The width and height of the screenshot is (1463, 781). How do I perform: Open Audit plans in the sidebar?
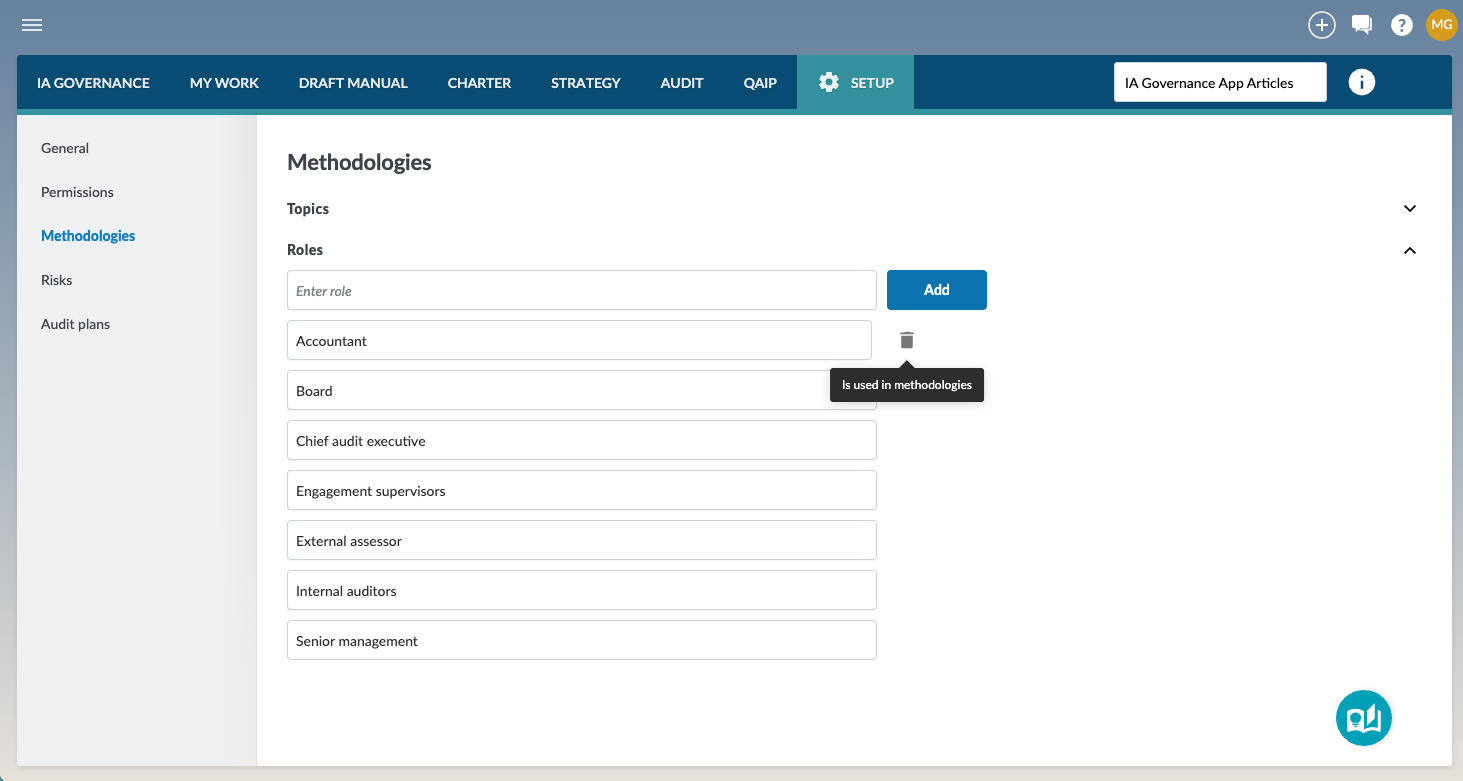(75, 324)
